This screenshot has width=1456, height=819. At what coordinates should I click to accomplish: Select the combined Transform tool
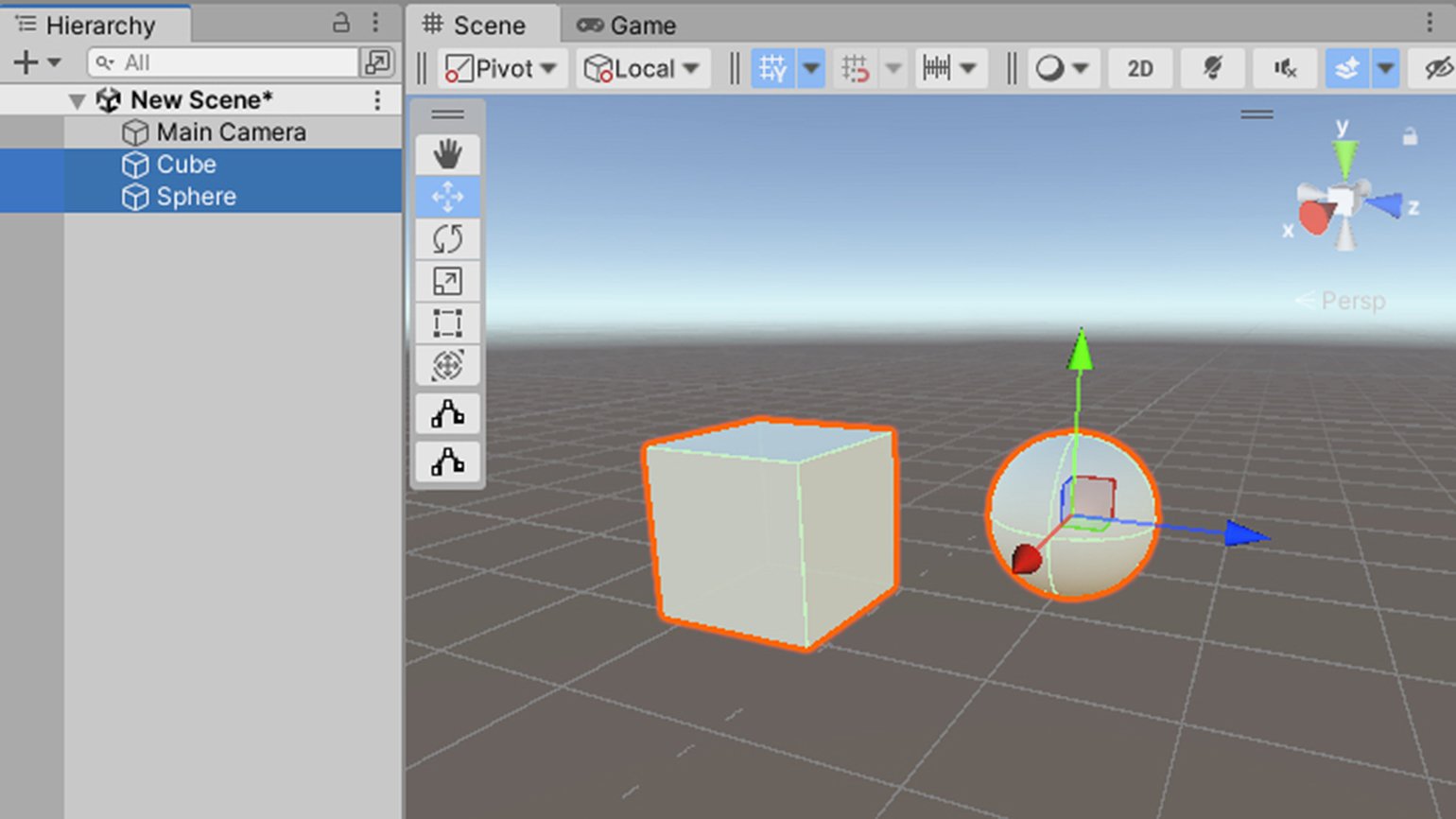[447, 365]
